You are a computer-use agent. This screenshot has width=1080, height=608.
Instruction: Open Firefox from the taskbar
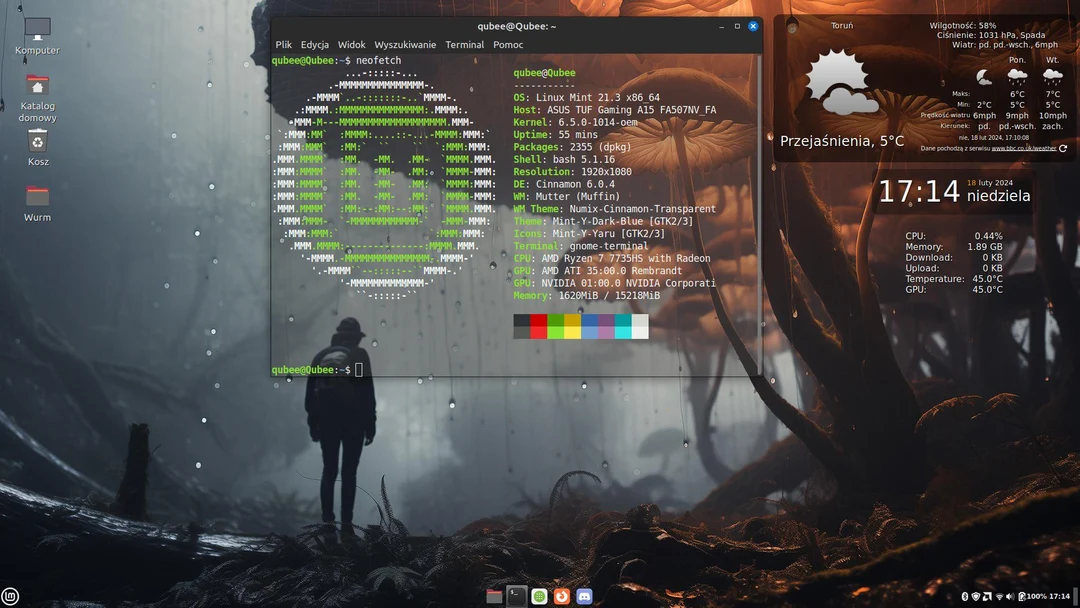[560, 595]
